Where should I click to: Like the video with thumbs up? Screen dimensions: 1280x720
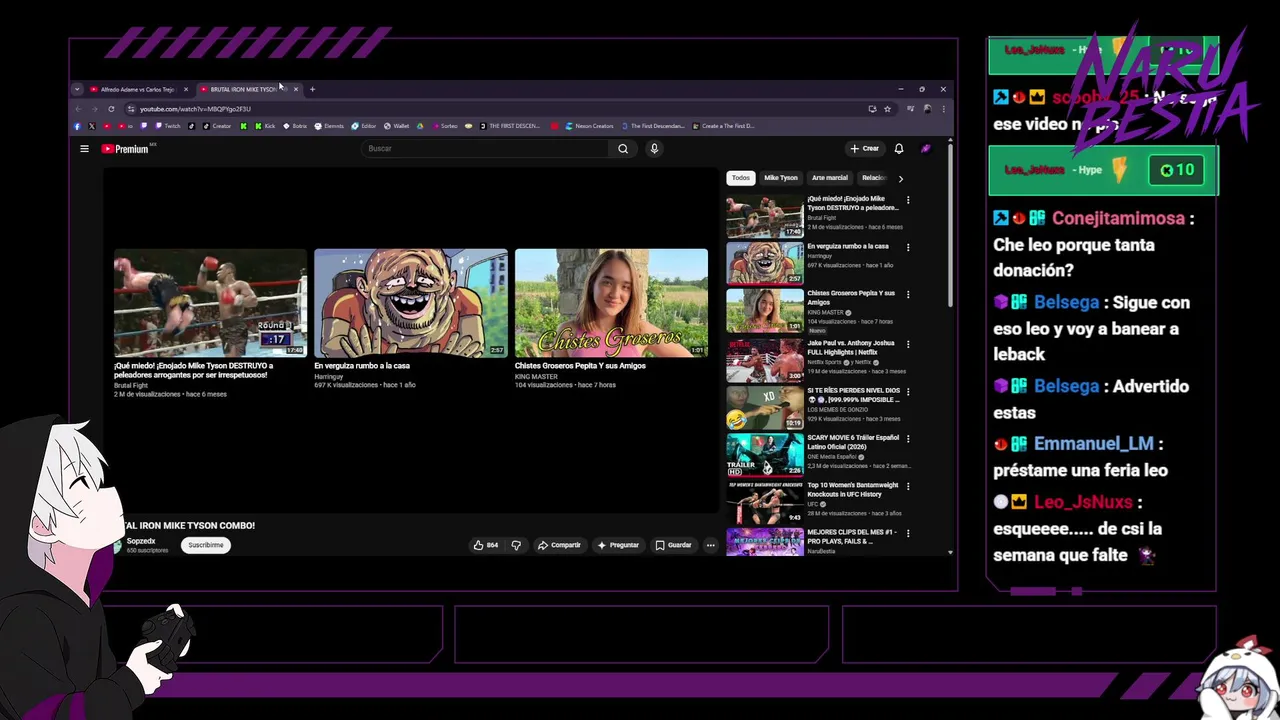[486, 545]
